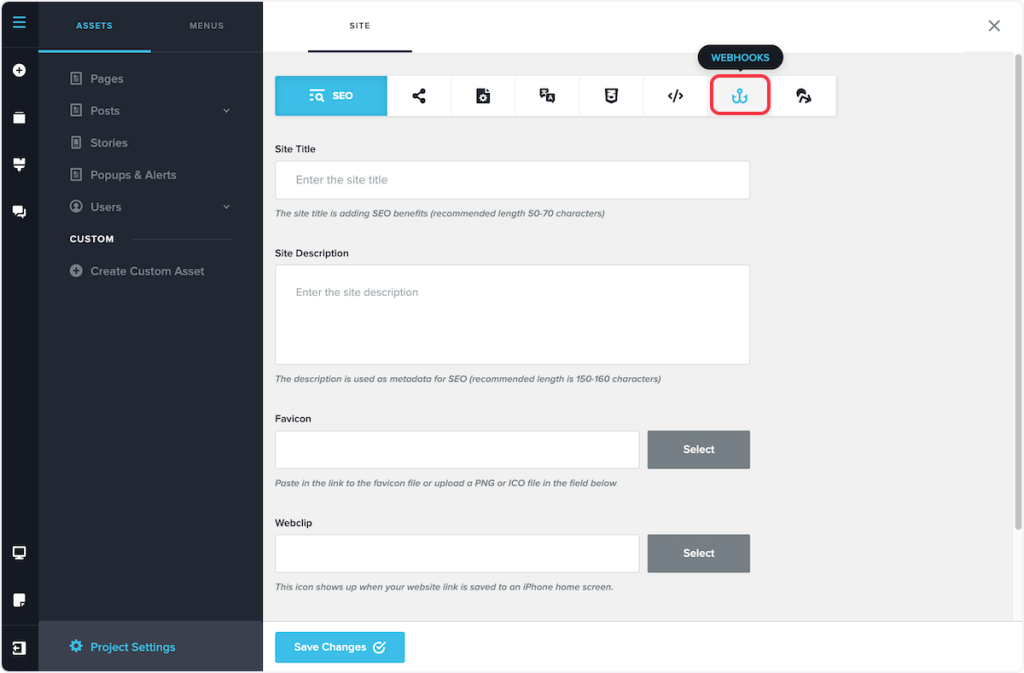Image resolution: width=1024 pixels, height=673 pixels.
Task: Select the SEO settings tab
Action: coord(331,96)
